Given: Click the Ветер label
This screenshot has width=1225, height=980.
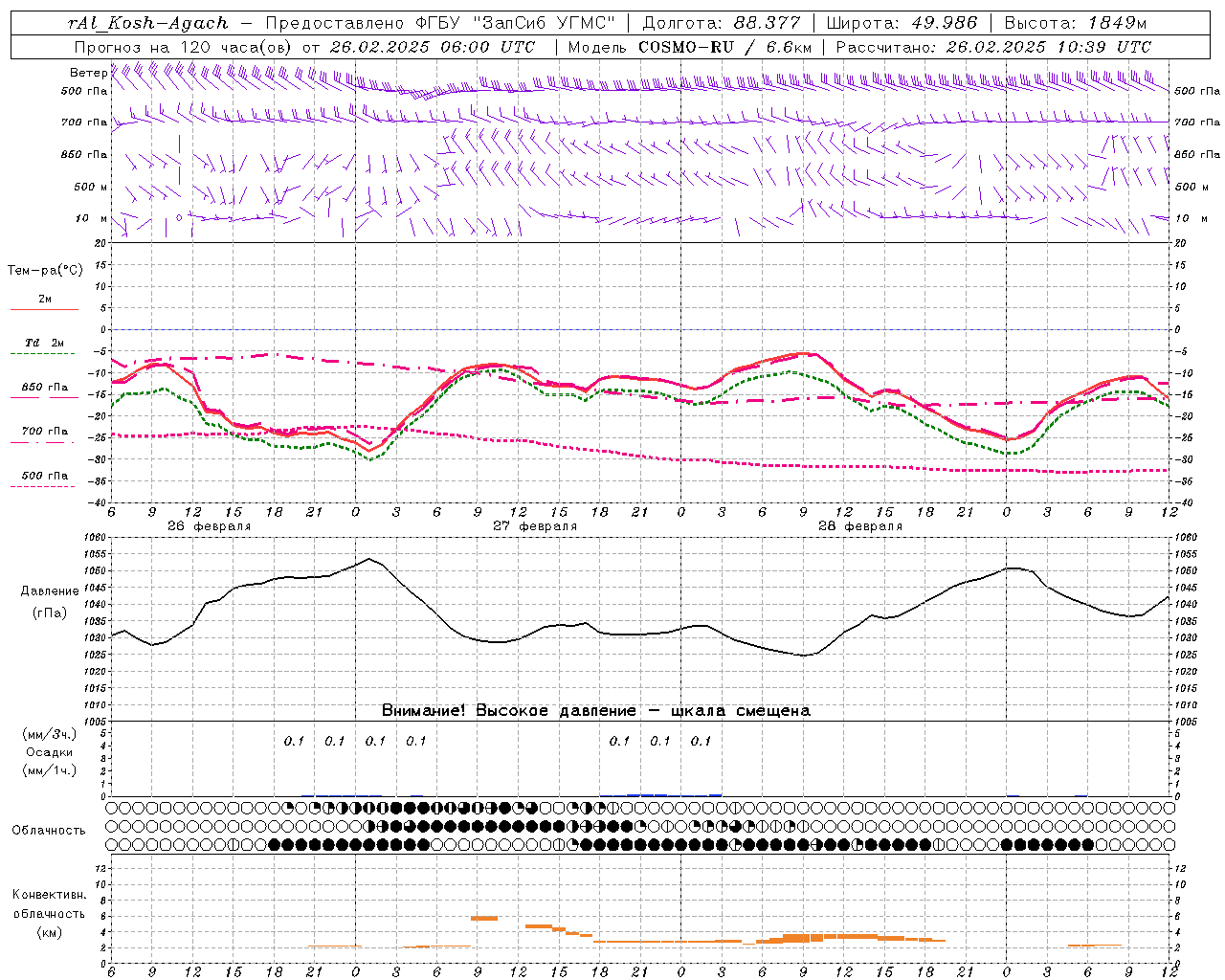Looking at the screenshot, I should click(88, 73).
